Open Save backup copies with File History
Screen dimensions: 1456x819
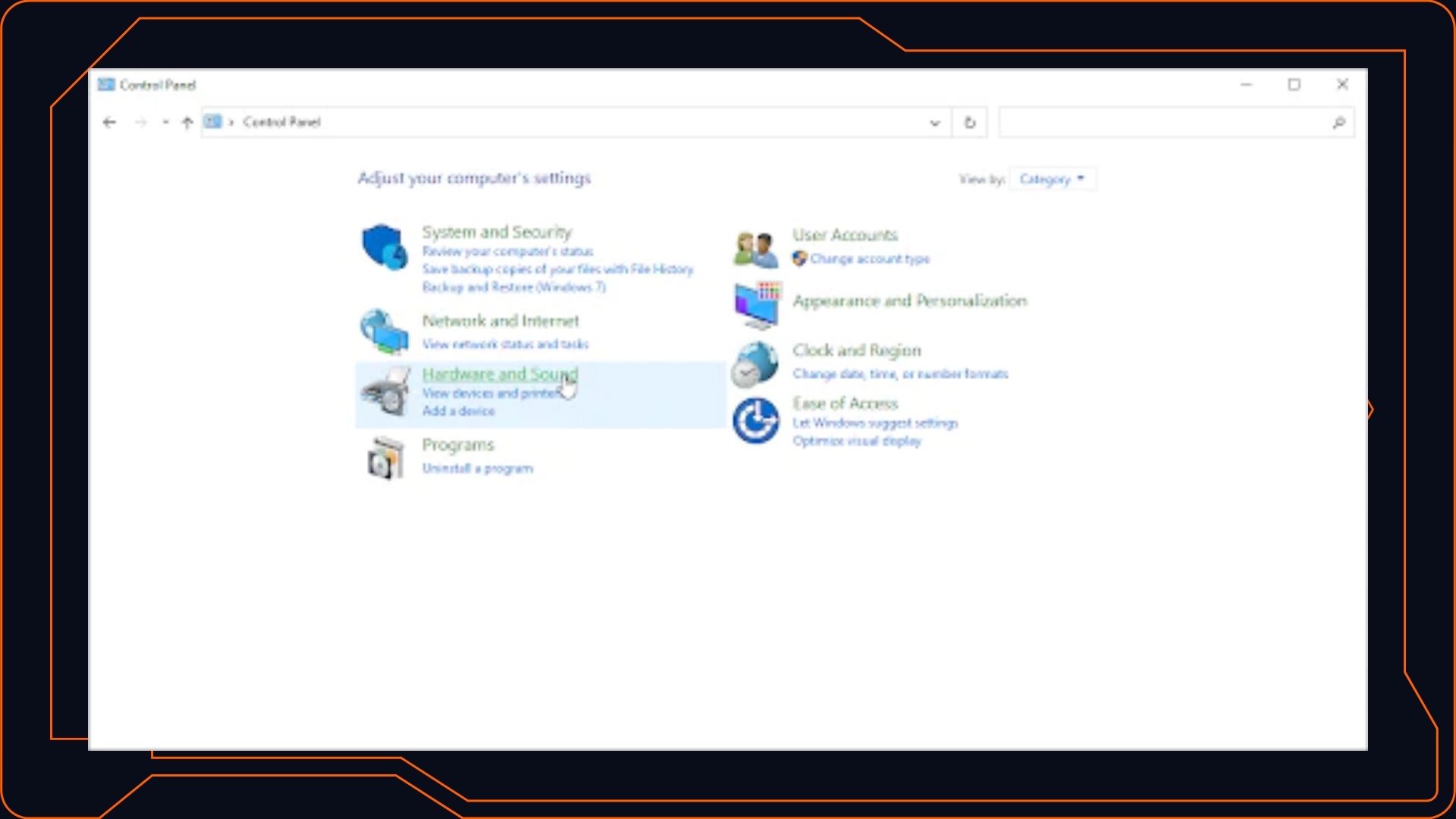click(557, 269)
